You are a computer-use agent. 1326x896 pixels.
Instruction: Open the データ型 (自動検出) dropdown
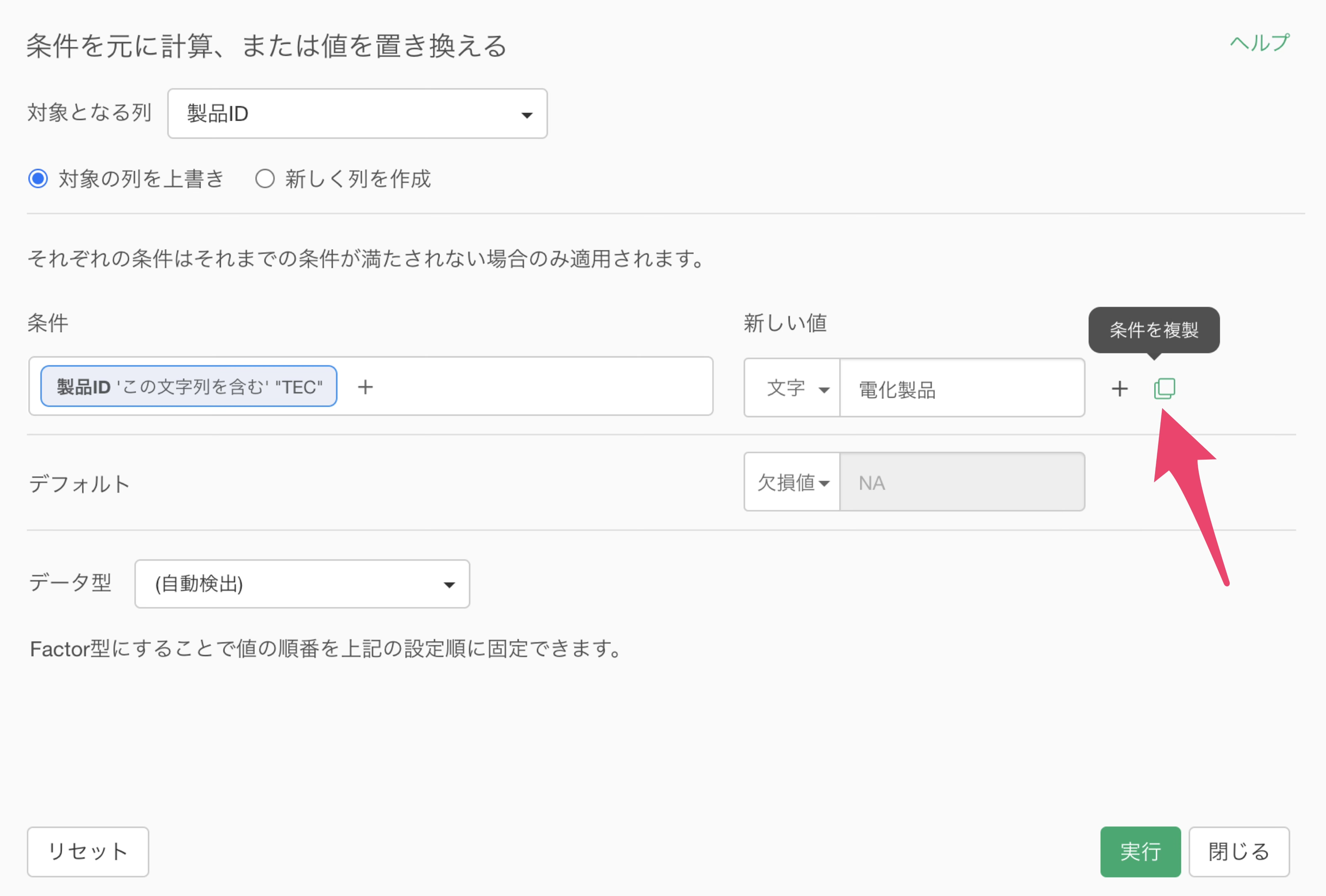[x=302, y=584]
